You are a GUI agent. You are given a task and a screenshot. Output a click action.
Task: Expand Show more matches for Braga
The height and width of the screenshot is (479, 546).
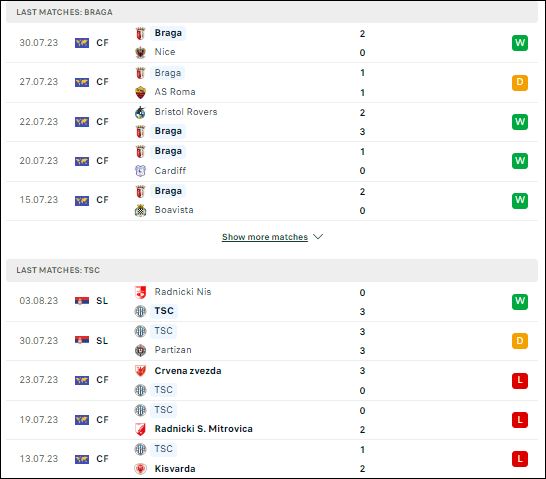[265, 237]
